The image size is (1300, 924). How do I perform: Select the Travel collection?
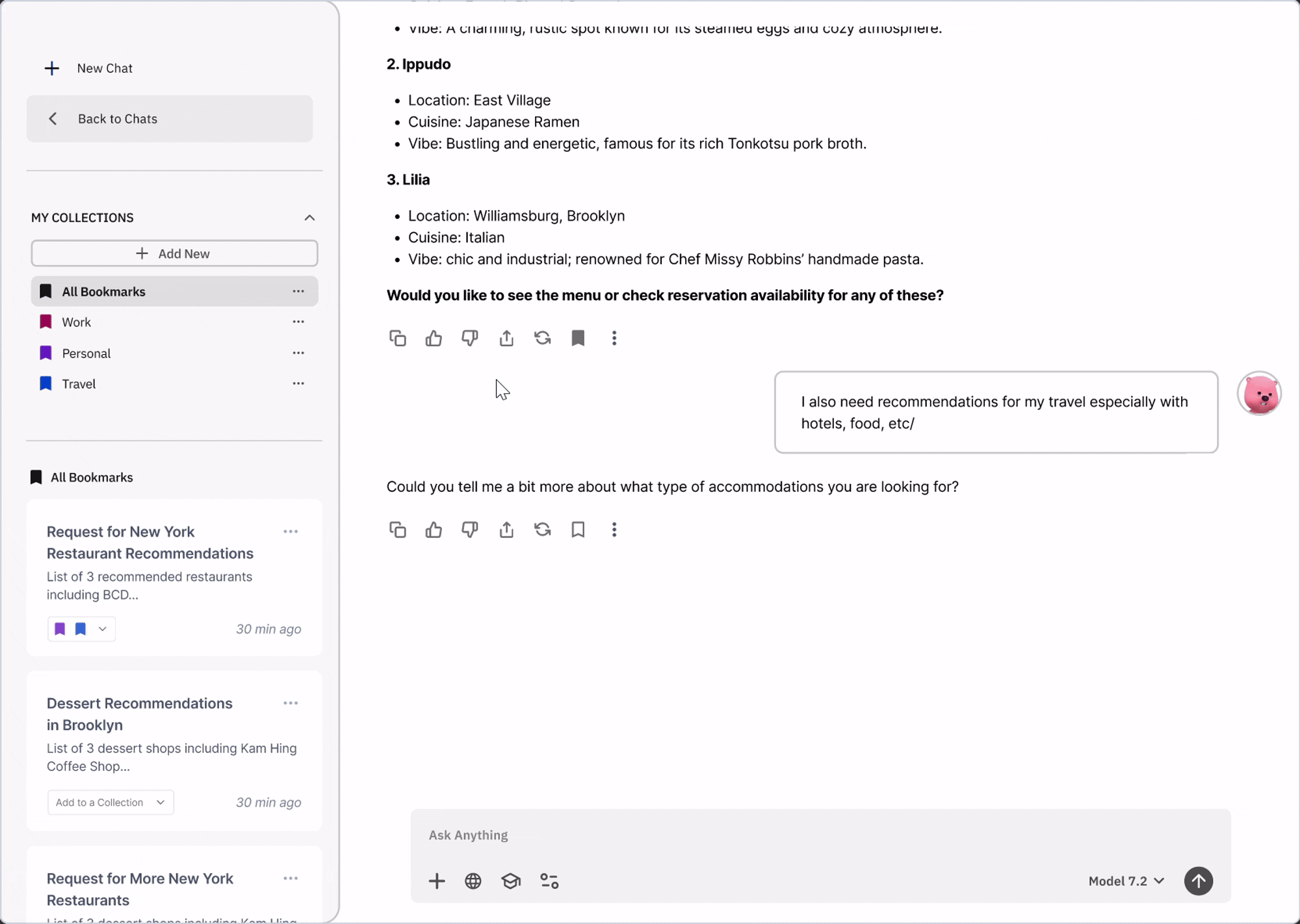[79, 384]
